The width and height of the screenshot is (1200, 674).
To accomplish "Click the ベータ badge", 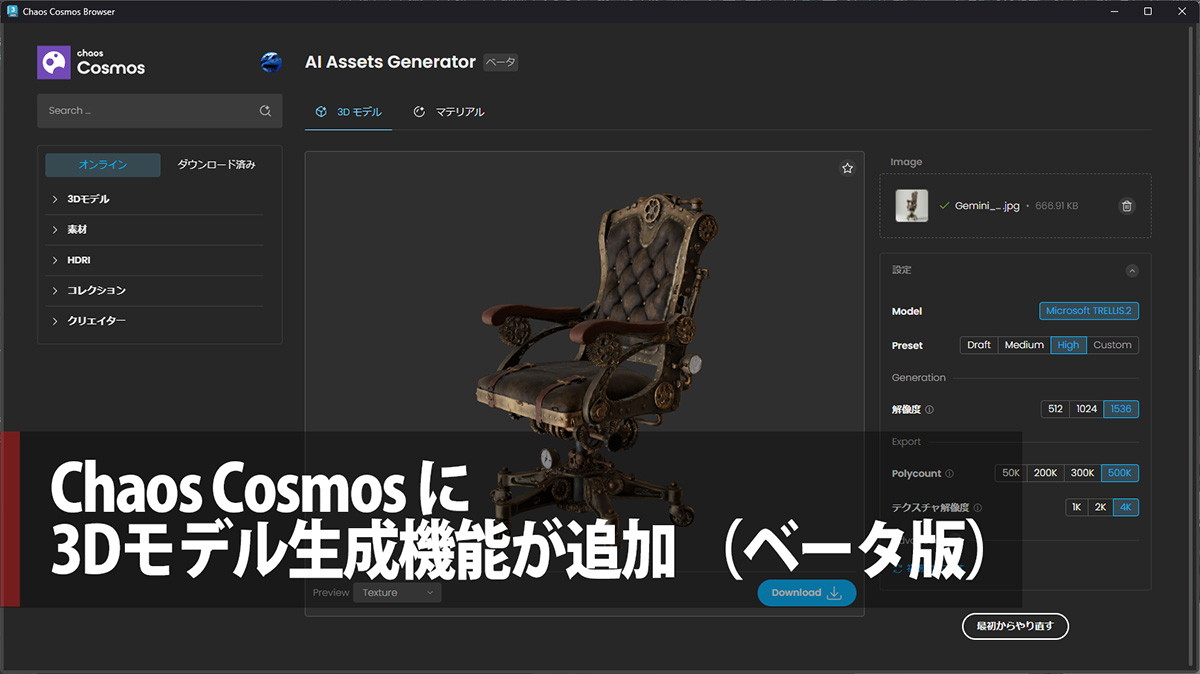I will pos(501,62).
